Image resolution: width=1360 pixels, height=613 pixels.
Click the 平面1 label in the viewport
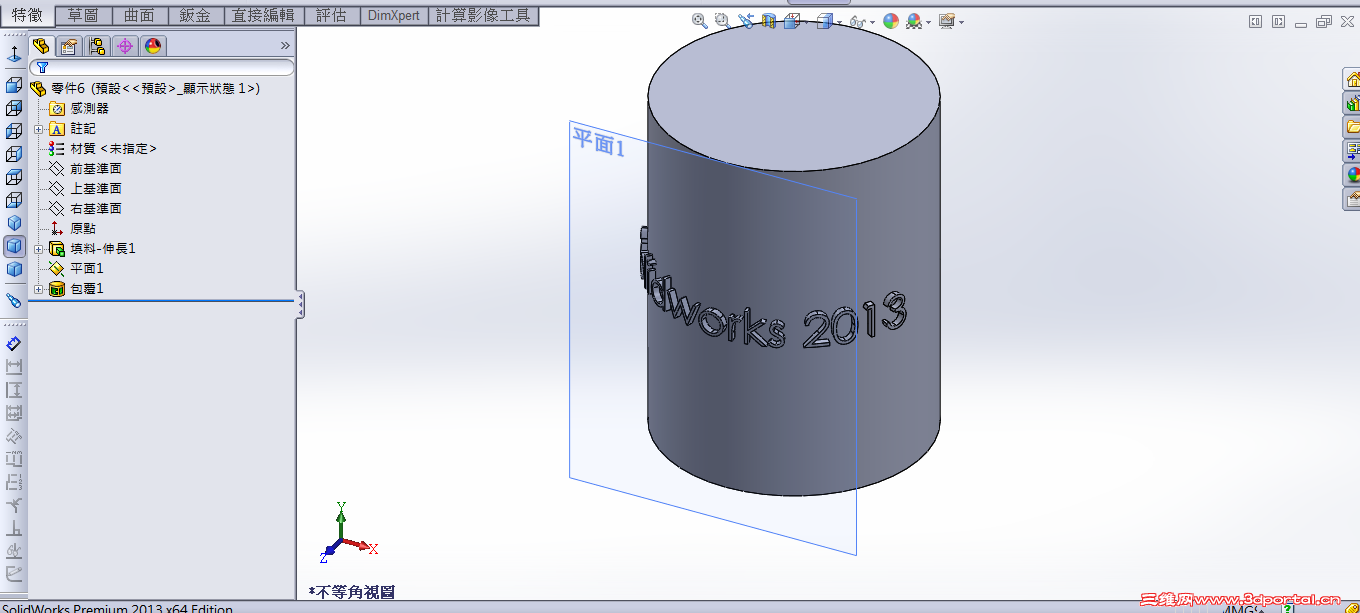[x=598, y=142]
